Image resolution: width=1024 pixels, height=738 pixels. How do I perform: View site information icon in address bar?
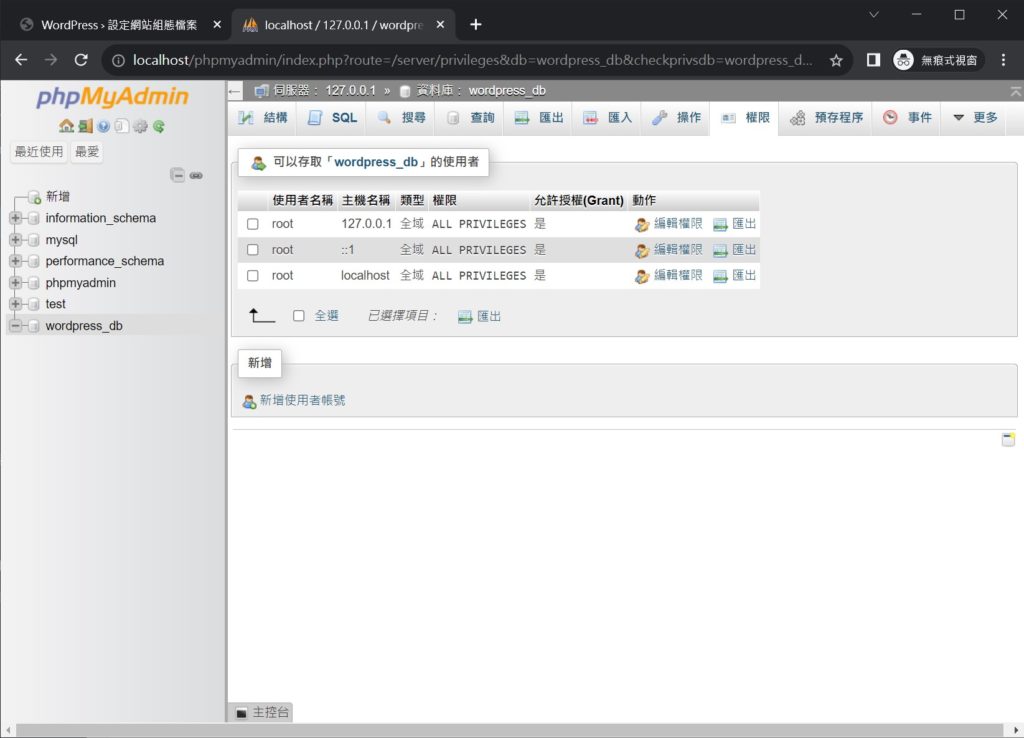(118, 60)
